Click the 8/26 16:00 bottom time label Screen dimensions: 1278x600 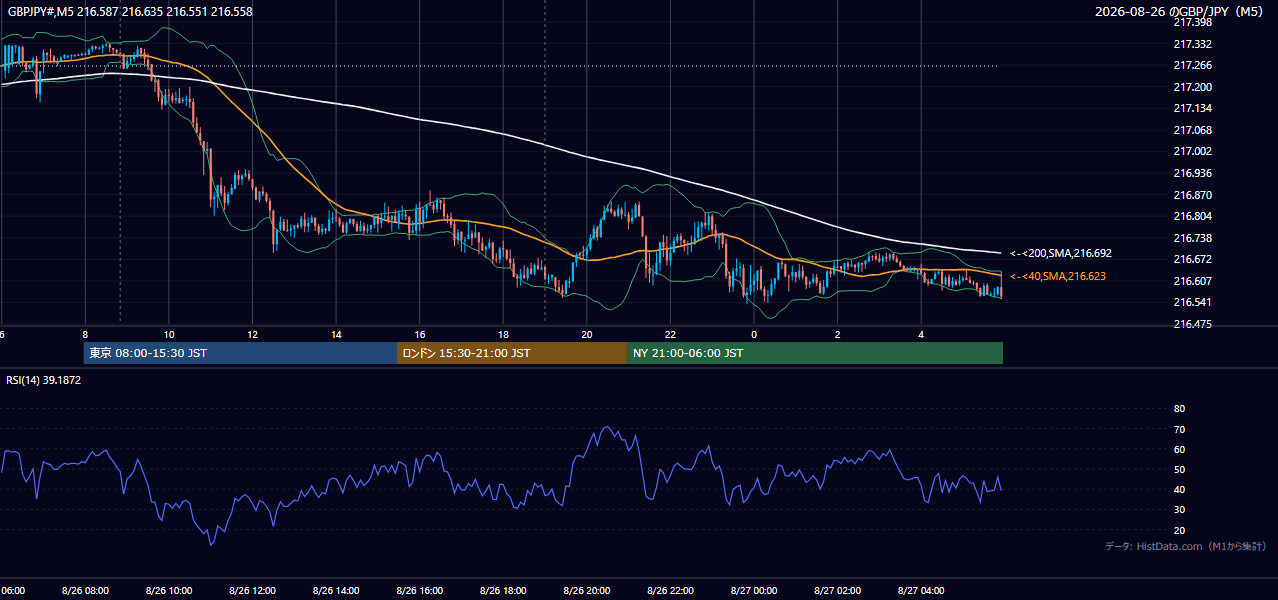419,590
